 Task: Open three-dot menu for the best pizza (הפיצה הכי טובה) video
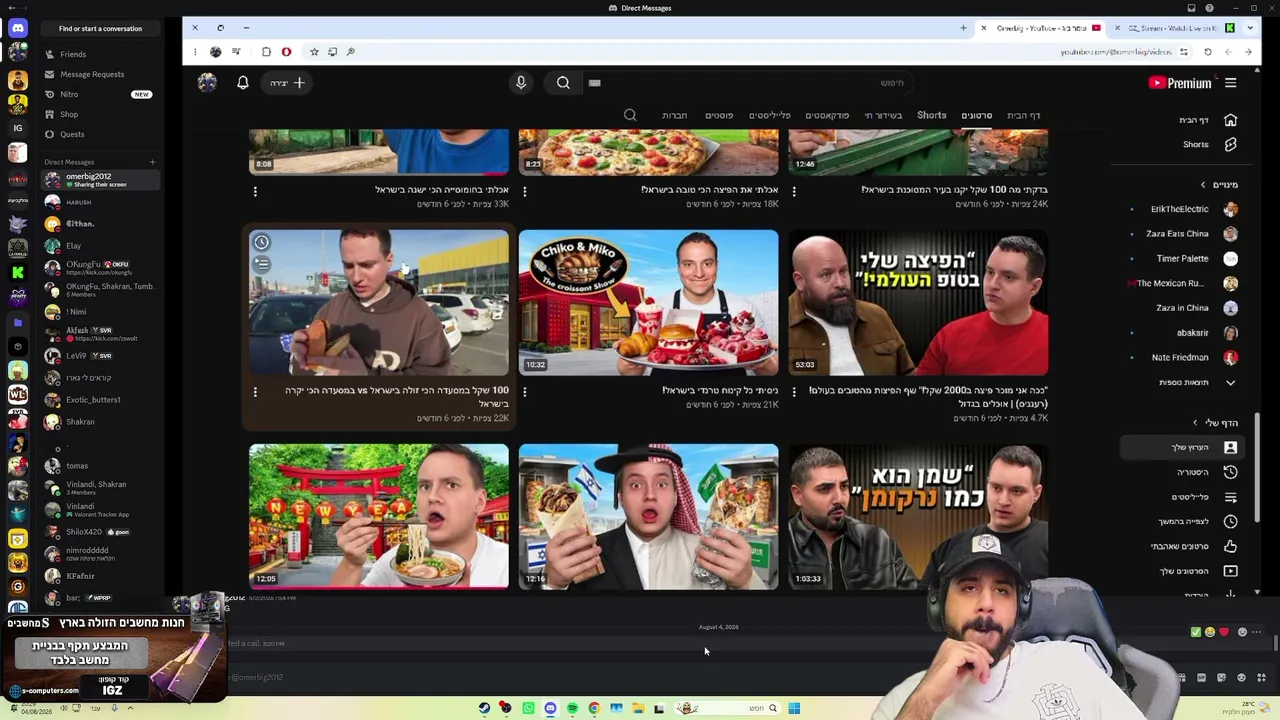[x=525, y=191]
